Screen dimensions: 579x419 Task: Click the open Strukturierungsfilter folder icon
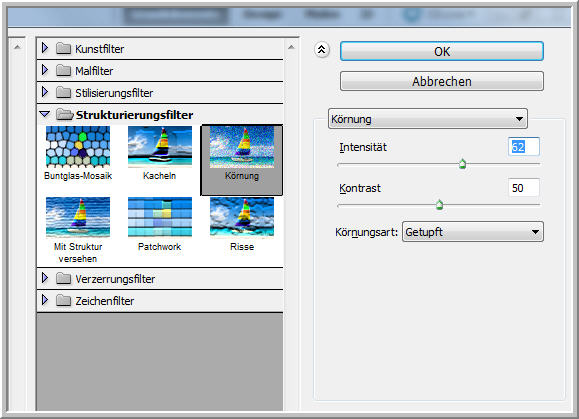pos(65,115)
